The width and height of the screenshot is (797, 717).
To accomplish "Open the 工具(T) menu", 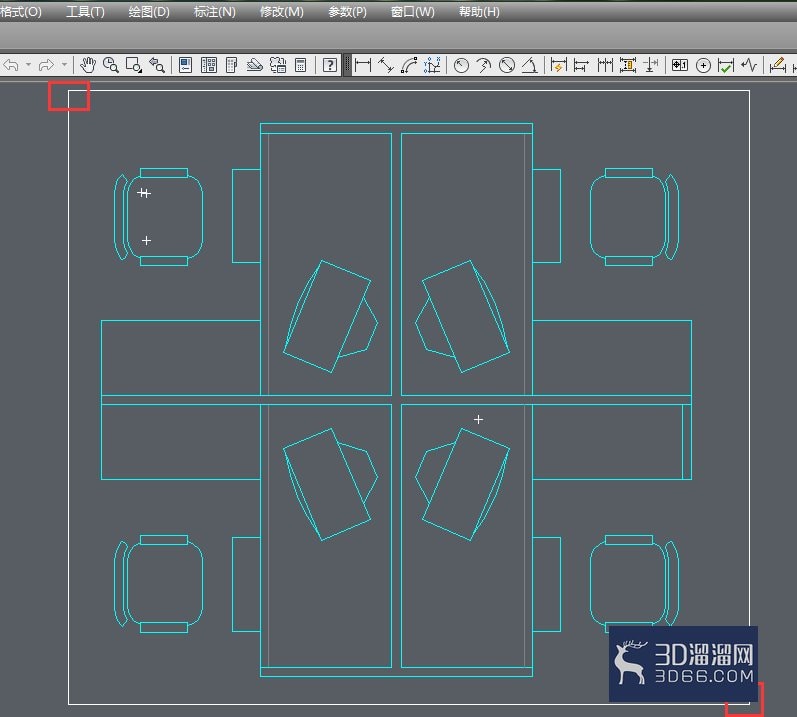I will (85, 11).
